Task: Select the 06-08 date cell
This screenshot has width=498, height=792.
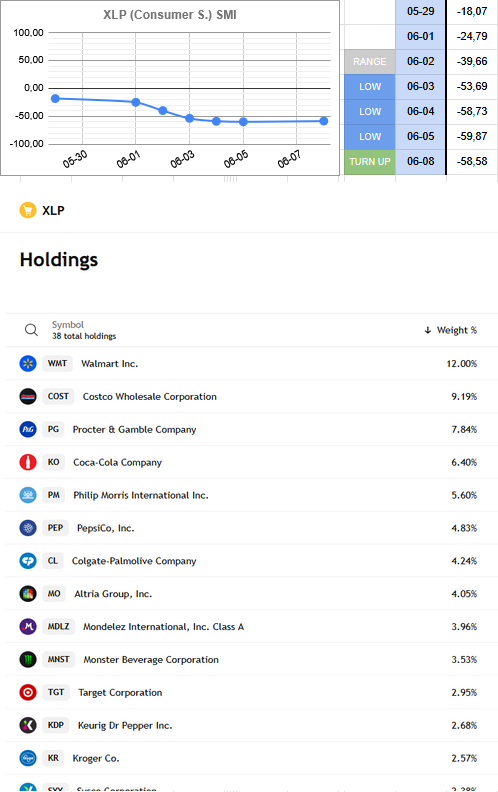Action: click(421, 162)
